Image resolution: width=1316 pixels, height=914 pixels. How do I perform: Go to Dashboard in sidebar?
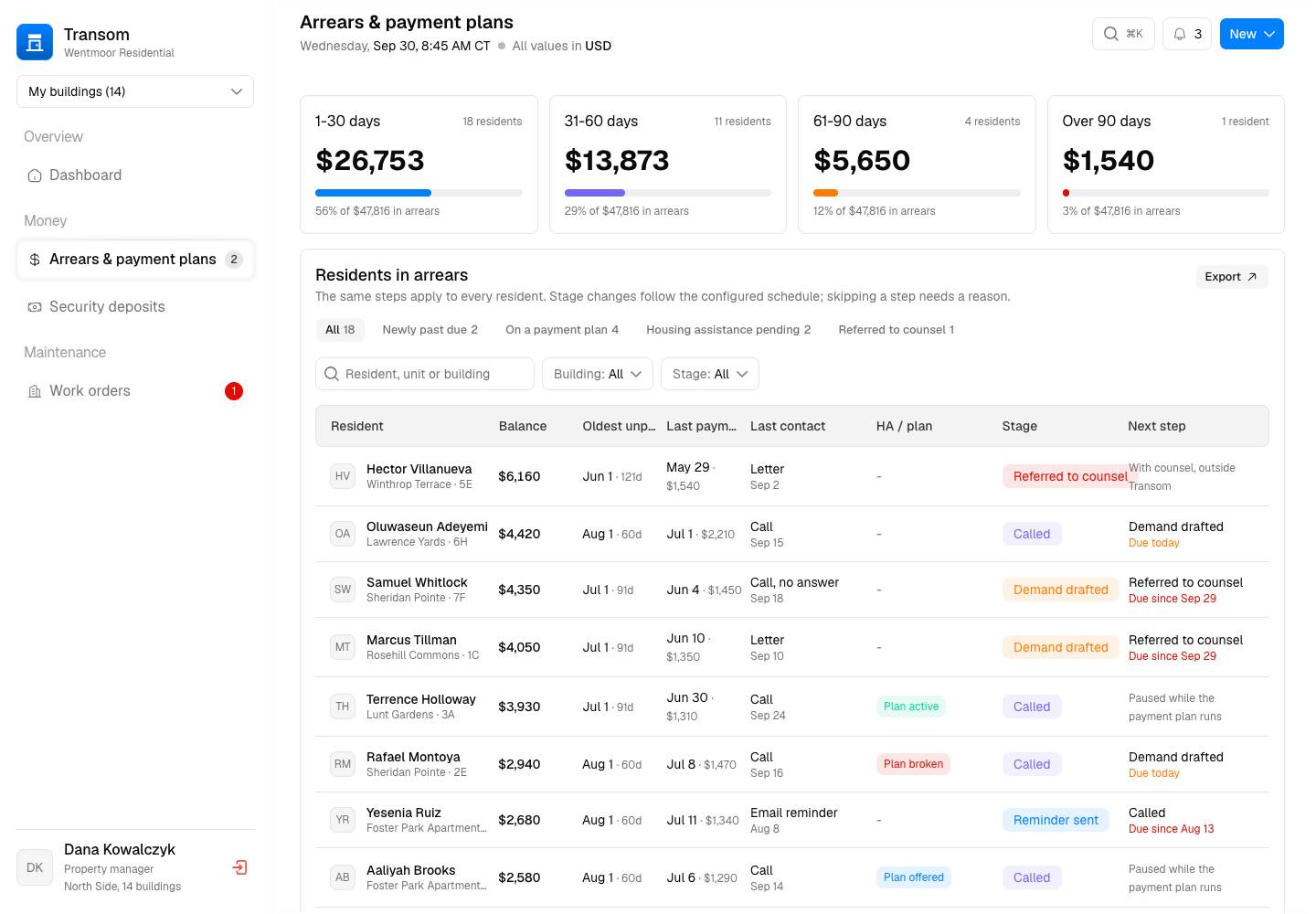(x=135, y=175)
